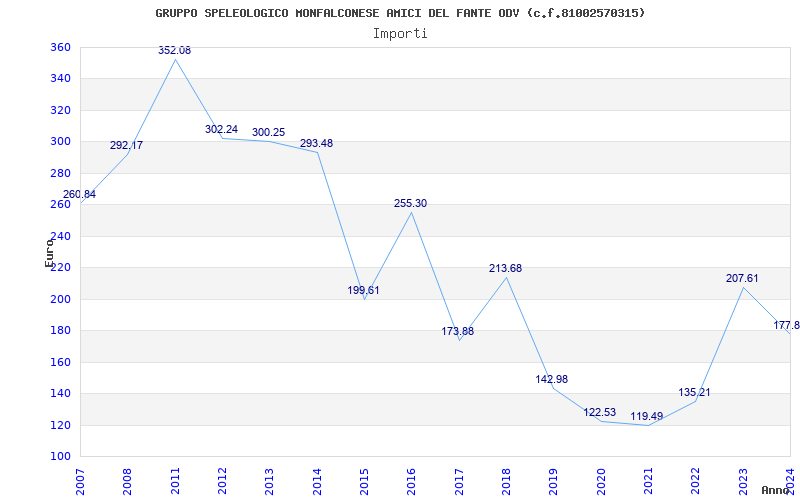Click the 2008 year label
The width and height of the screenshot is (800, 500).
click(128, 481)
